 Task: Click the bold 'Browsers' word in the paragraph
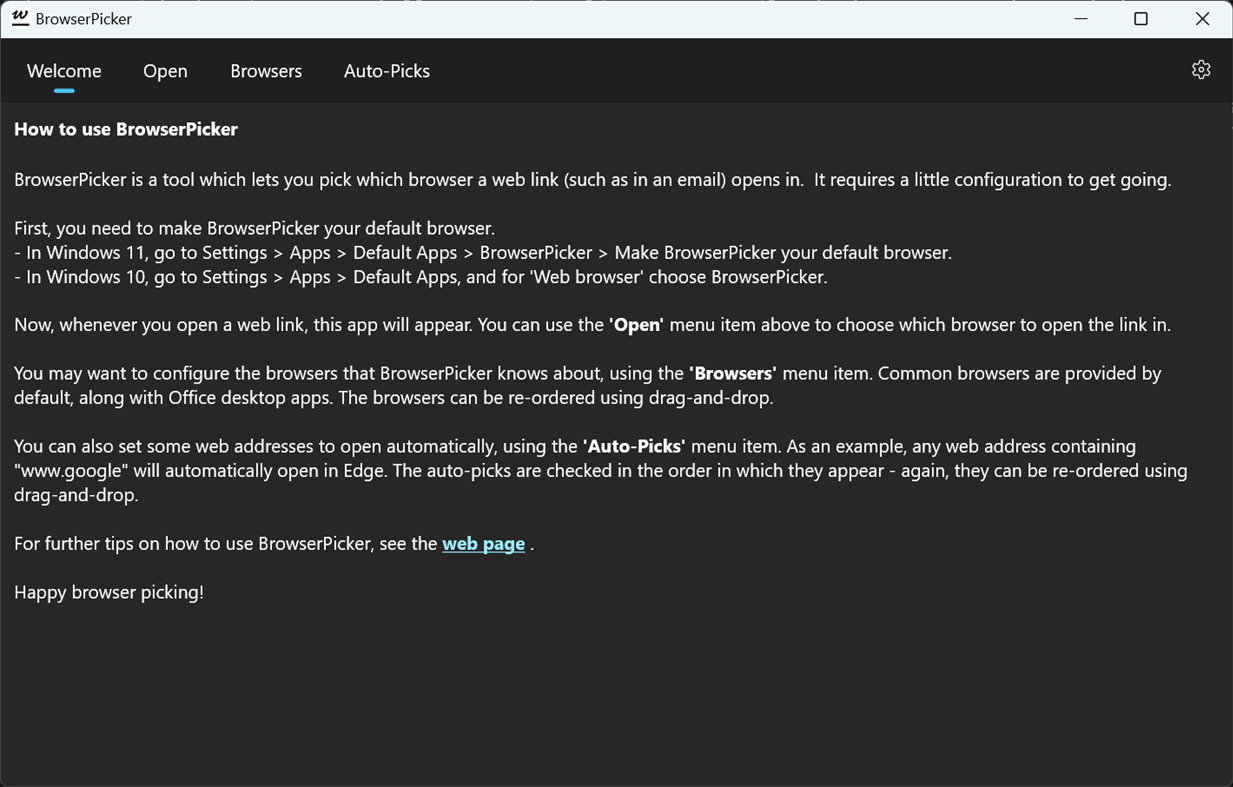pyautogui.click(x=733, y=374)
